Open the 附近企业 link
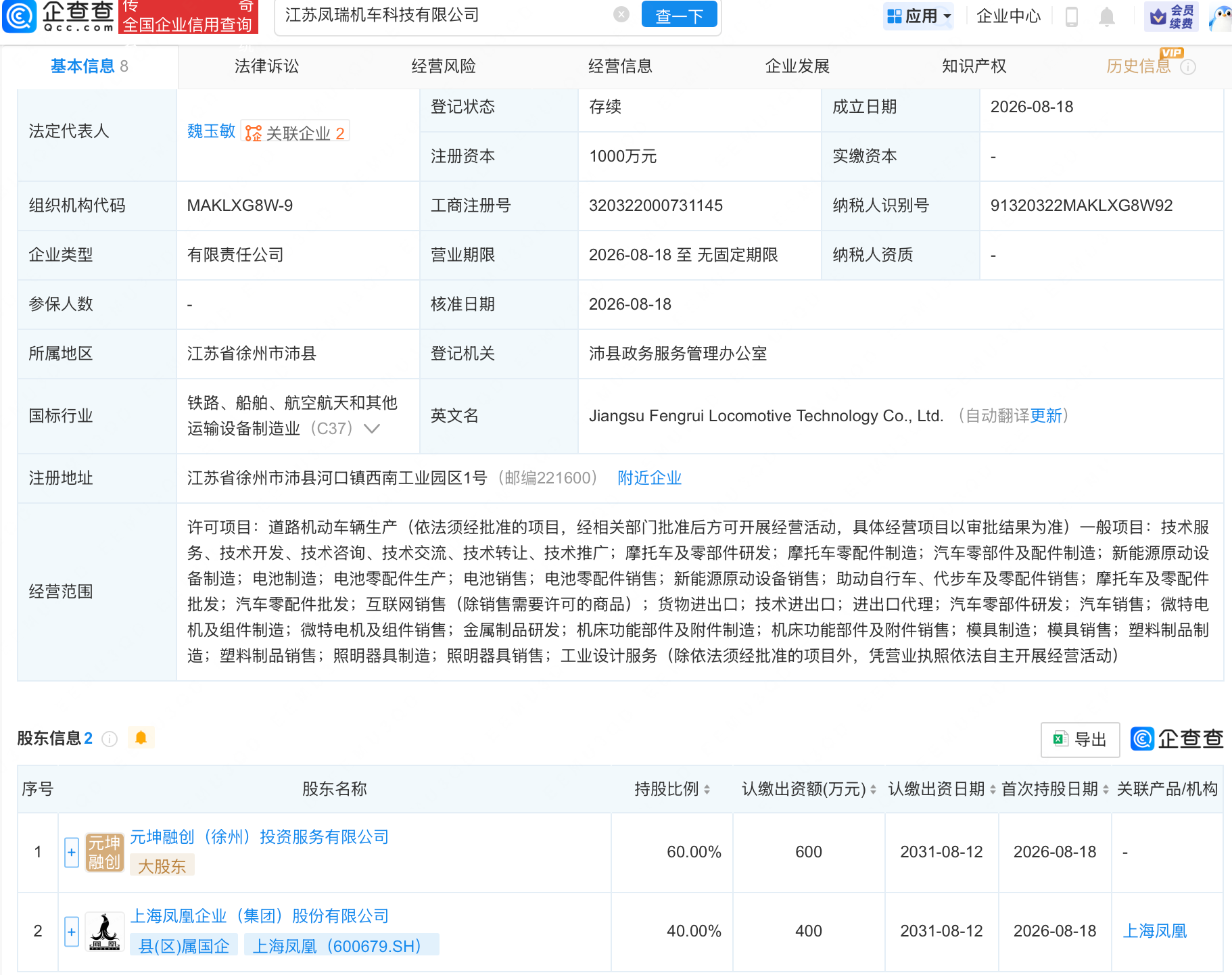1232x975 pixels. 649,478
